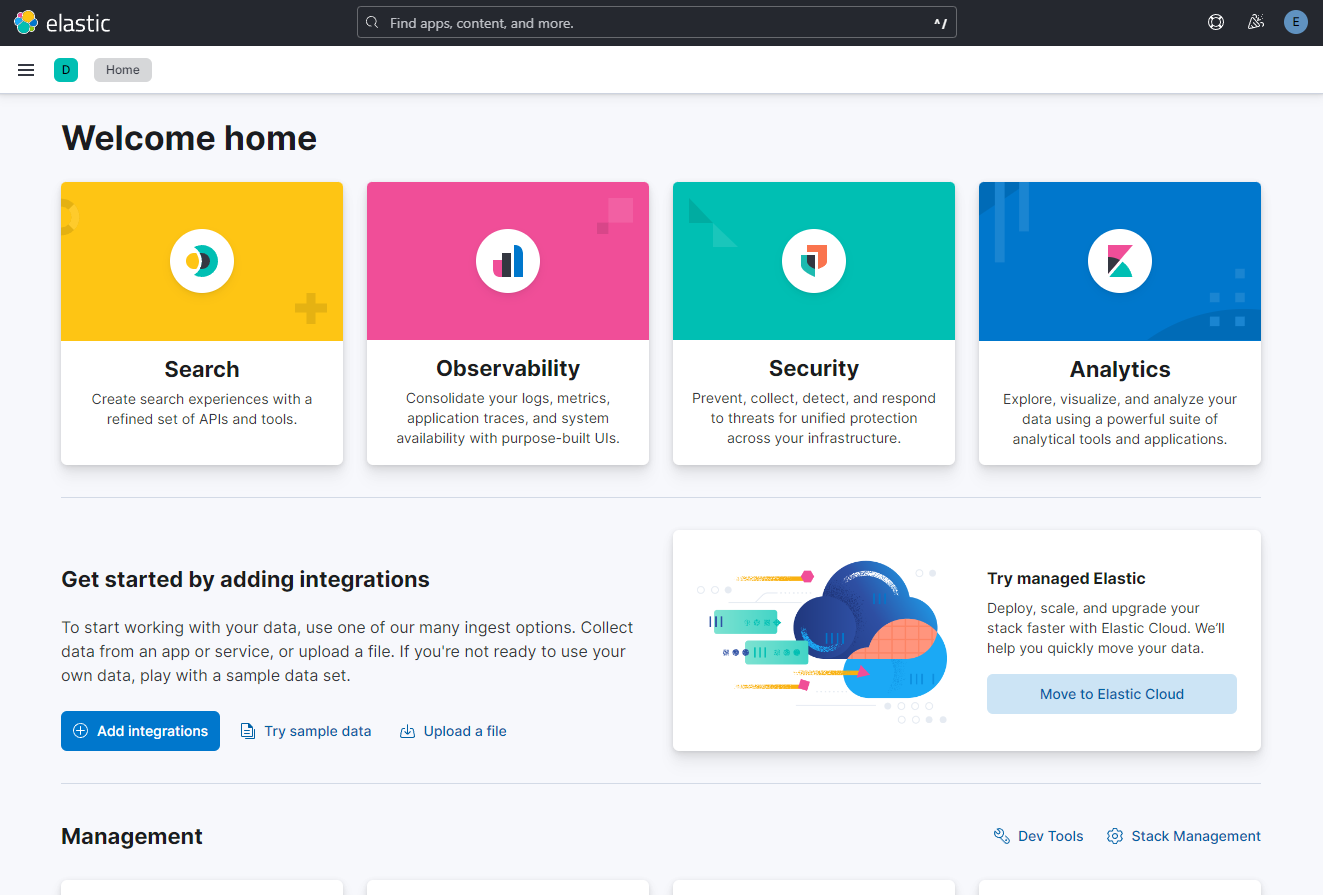Click the Get started by adding integrations heading
The width and height of the screenshot is (1323, 895).
245,579
